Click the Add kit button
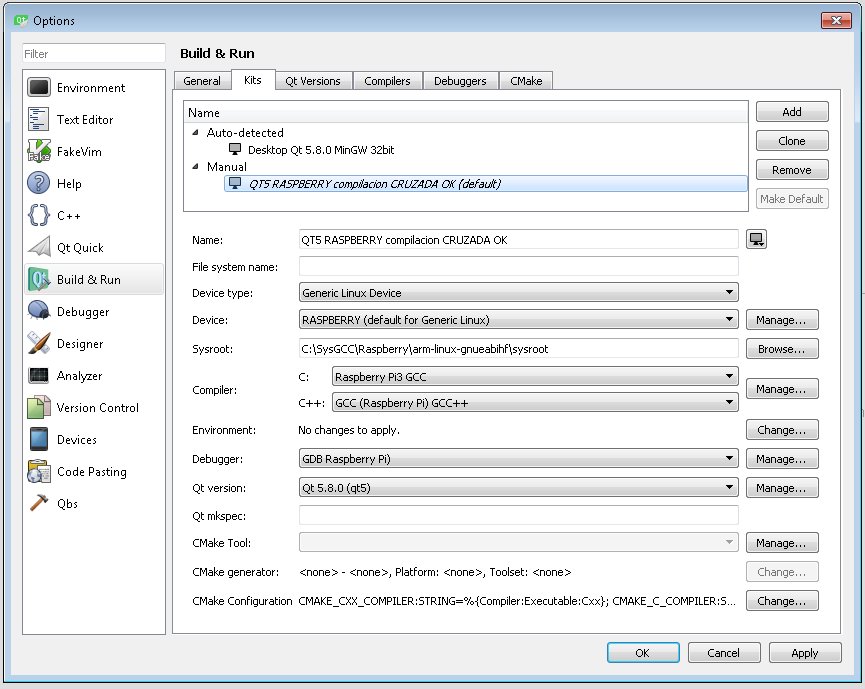This screenshot has width=865, height=689. pos(792,112)
